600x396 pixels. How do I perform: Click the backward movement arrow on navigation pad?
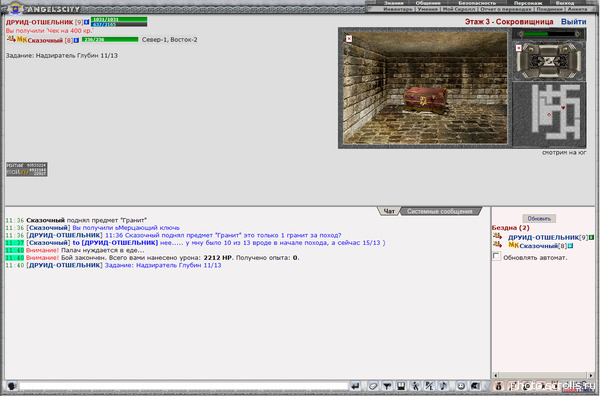point(549,73)
